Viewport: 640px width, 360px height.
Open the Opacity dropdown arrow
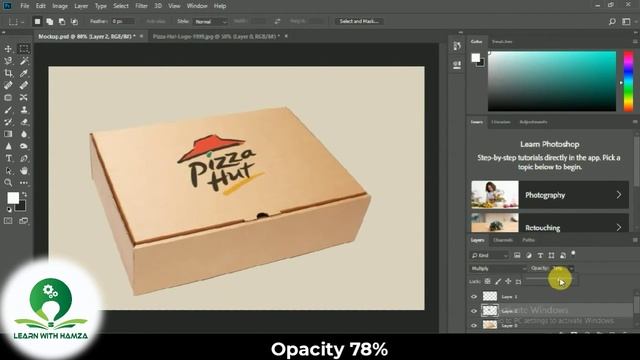coord(571,269)
